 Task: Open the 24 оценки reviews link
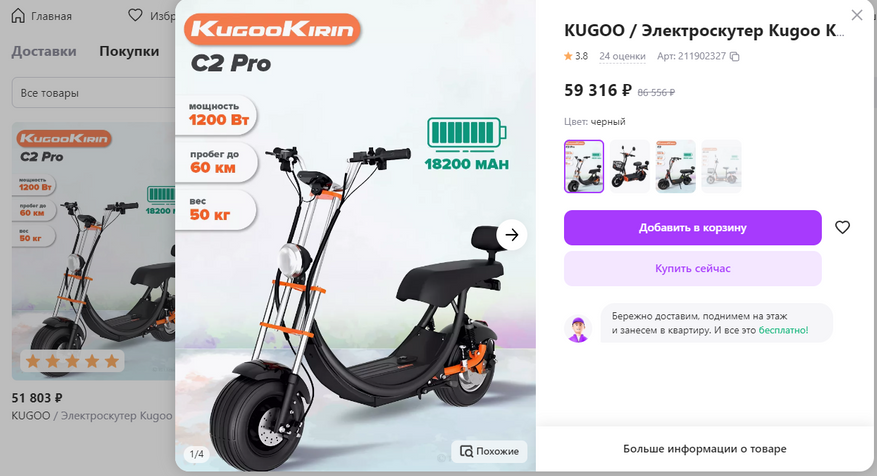pos(622,56)
